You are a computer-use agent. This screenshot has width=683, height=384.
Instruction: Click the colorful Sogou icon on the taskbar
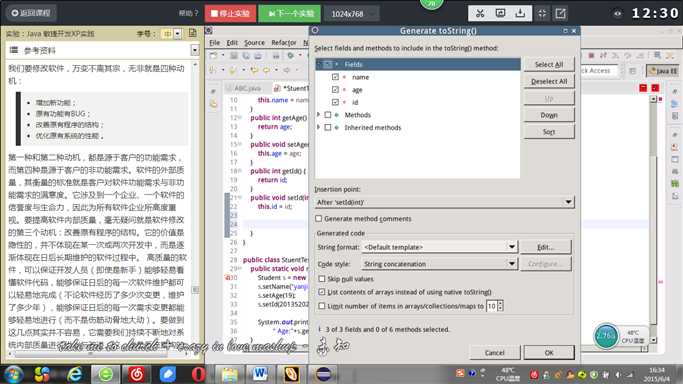(42, 374)
